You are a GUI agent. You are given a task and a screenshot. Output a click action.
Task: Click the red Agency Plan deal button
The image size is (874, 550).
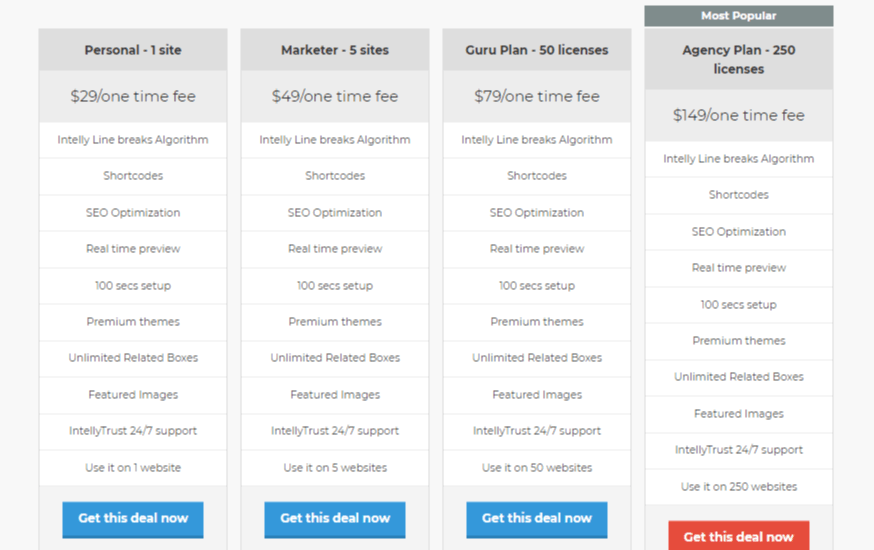point(738,536)
